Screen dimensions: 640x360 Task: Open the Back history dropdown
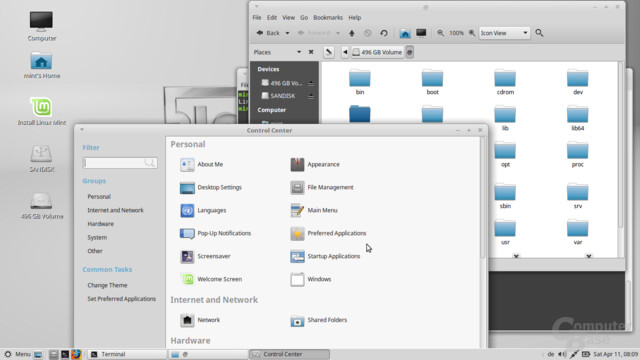click(x=287, y=33)
